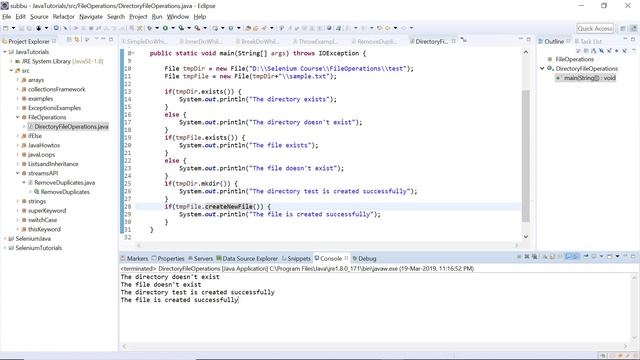Viewport: 640px width, 360px height.
Task: Maximize the editor area
Action: [529, 39]
